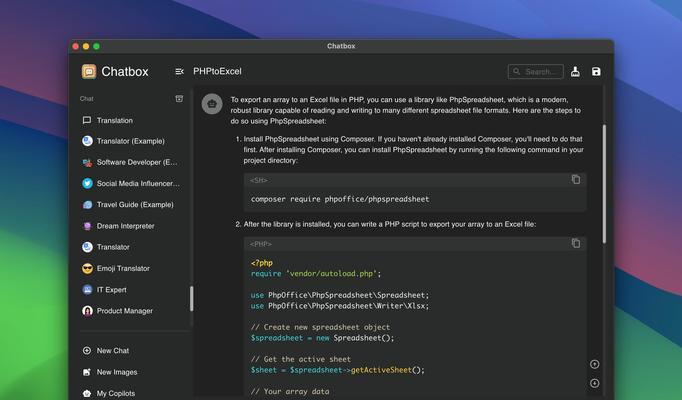Open the Translation chat

114,120
